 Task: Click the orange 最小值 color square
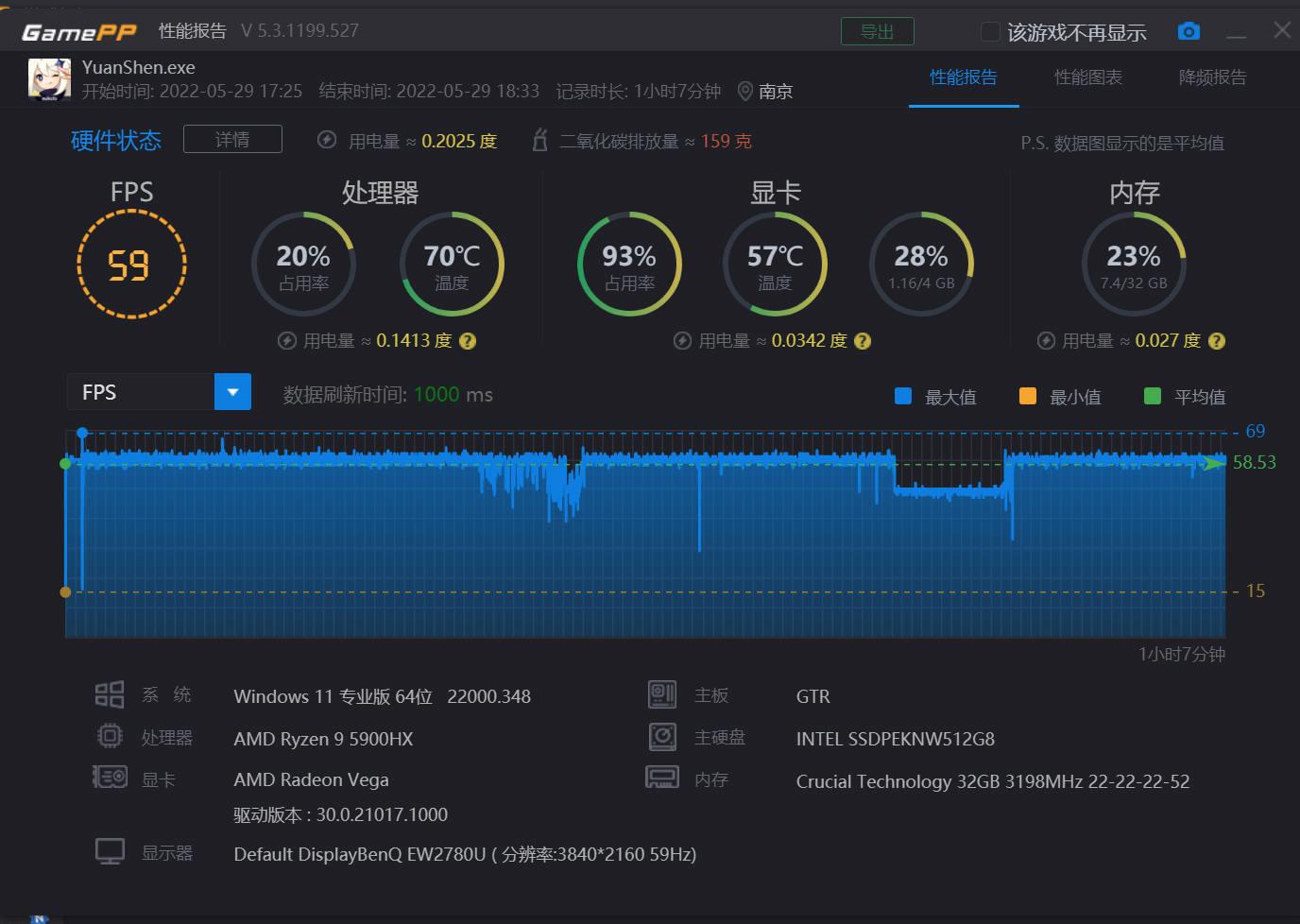(1027, 396)
